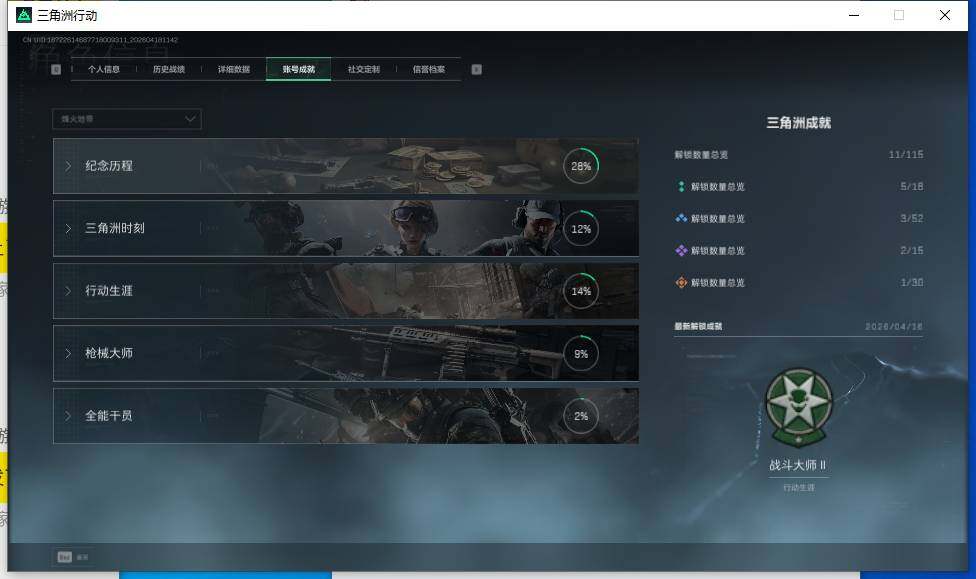
Task: Click the 2% progress ring on 全能干员
Action: 581,416
